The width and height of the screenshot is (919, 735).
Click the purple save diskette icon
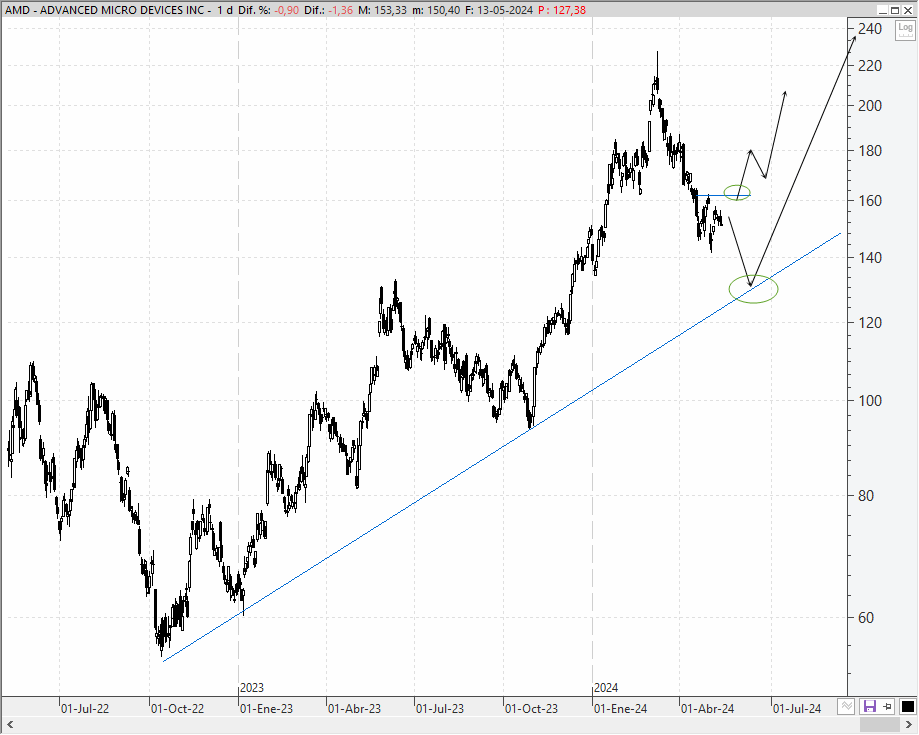869,706
